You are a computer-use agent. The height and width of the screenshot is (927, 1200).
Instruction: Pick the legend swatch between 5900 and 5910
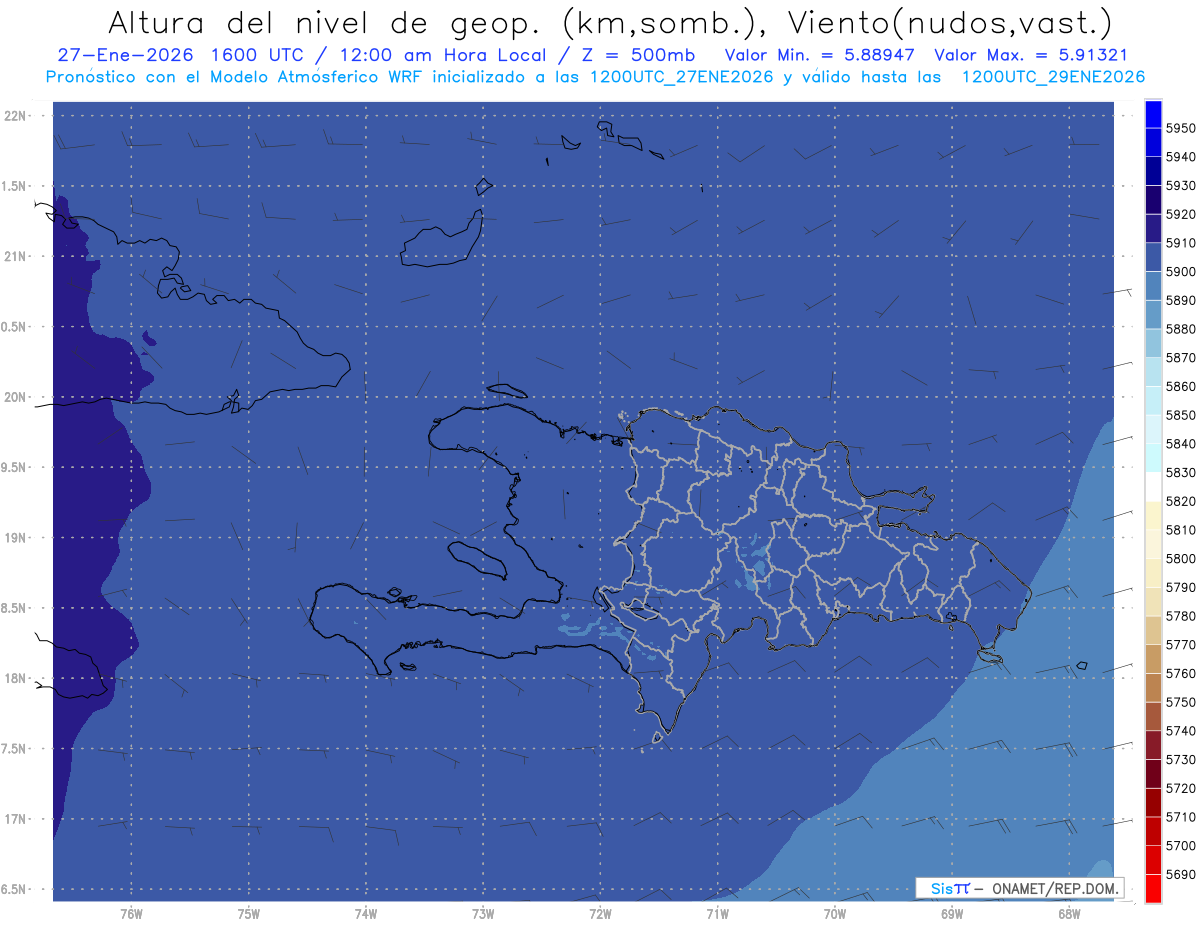pyautogui.click(x=1153, y=257)
